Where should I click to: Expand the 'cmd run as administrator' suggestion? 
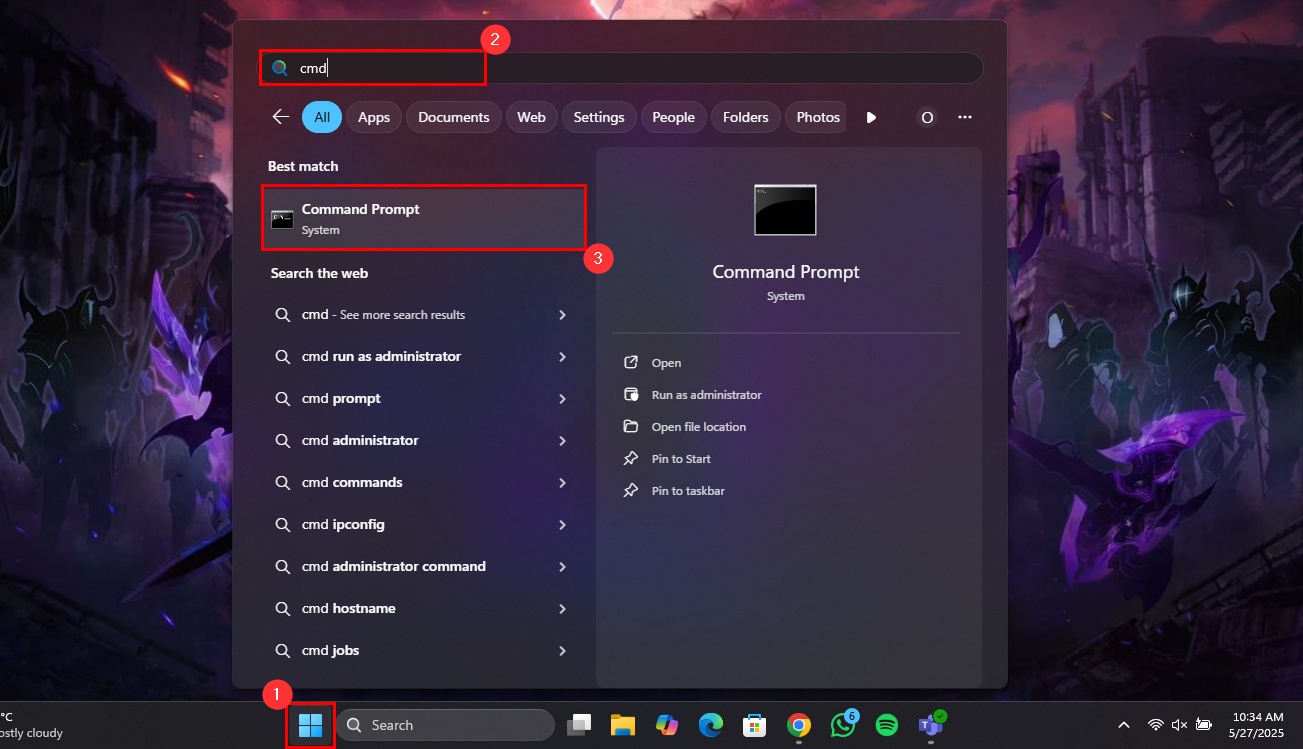(562, 357)
